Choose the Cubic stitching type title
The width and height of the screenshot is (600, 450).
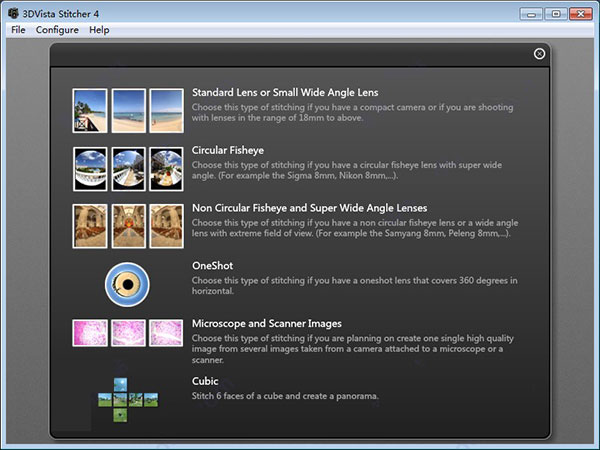pyautogui.click(x=205, y=381)
